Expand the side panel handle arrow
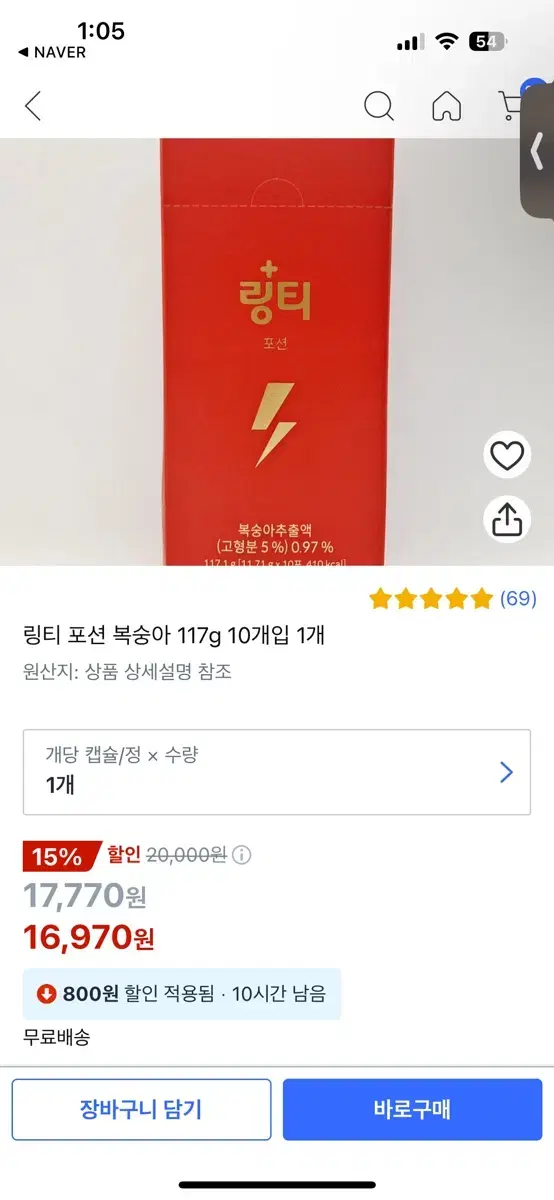This screenshot has width=554, height=1200. (538, 151)
